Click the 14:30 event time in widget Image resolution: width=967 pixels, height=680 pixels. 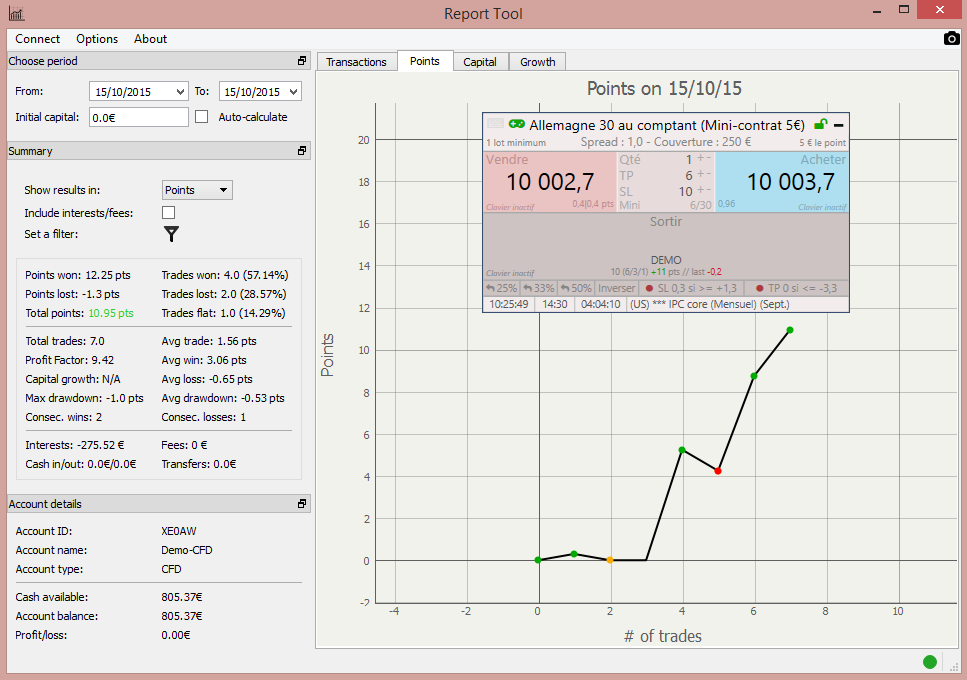click(554, 304)
